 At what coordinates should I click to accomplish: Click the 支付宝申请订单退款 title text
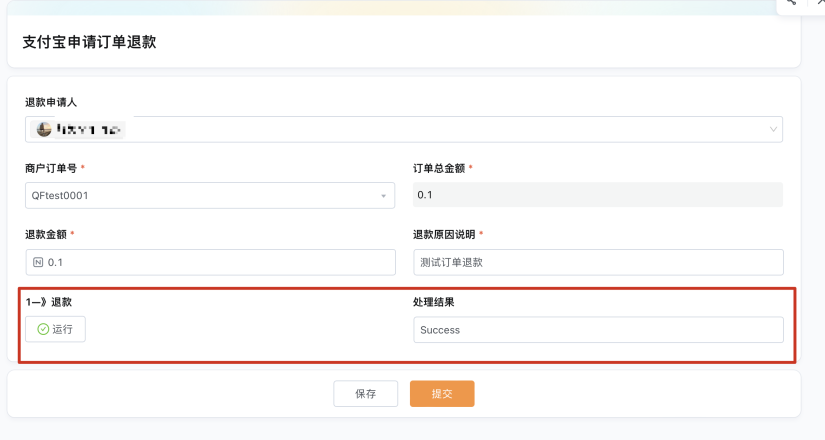pyautogui.click(x=89, y=42)
